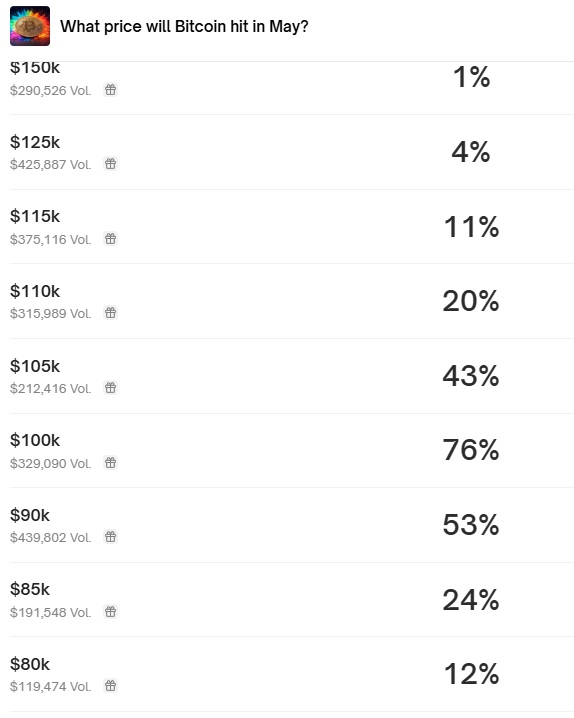Open the gift icon for the $90k market
The width and height of the screenshot is (574, 718).
tap(110, 536)
